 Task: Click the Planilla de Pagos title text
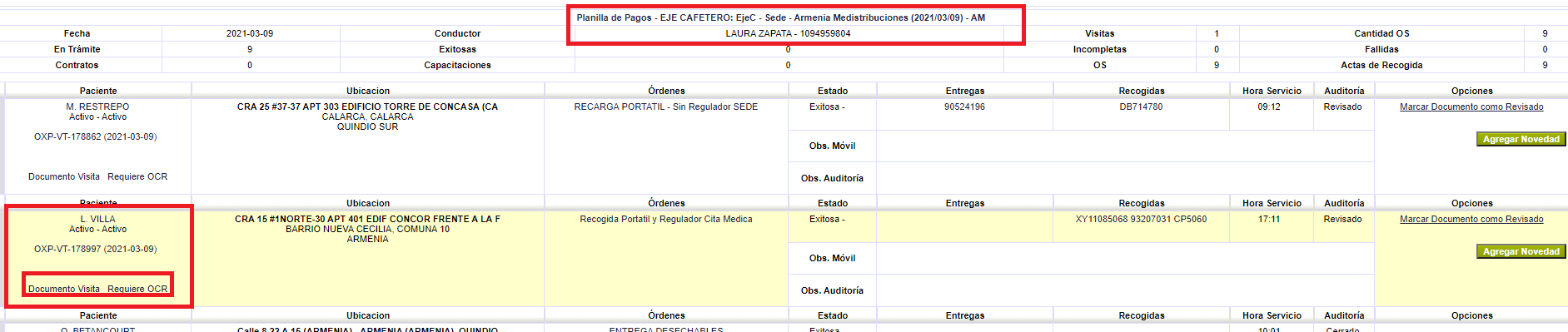780,17
